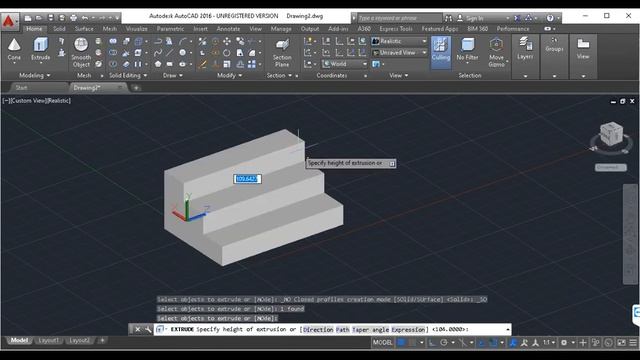Expand the Modify panel
Viewport: 640px width, 360px height.
(229, 76)
